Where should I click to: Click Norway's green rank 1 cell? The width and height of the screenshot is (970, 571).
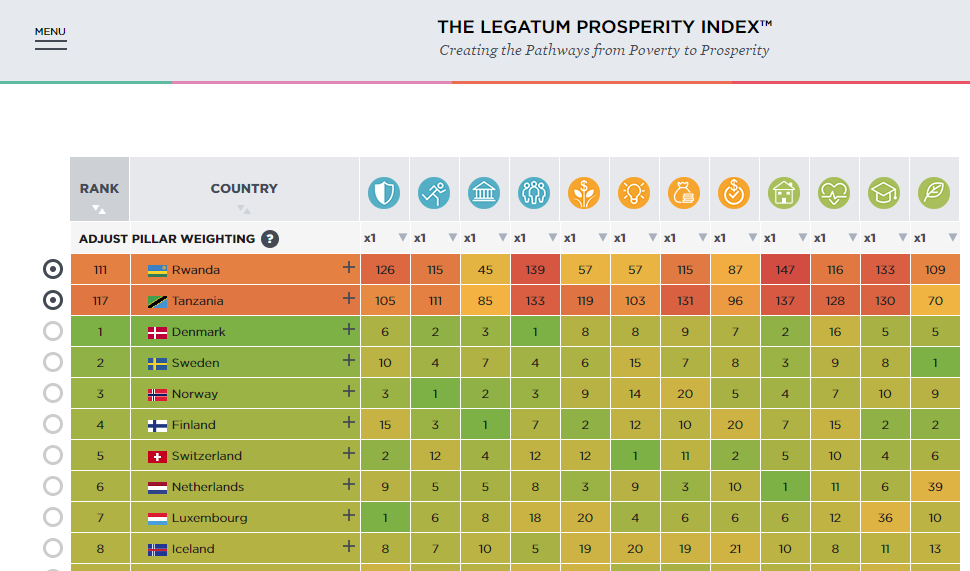[x=434, y=394]
